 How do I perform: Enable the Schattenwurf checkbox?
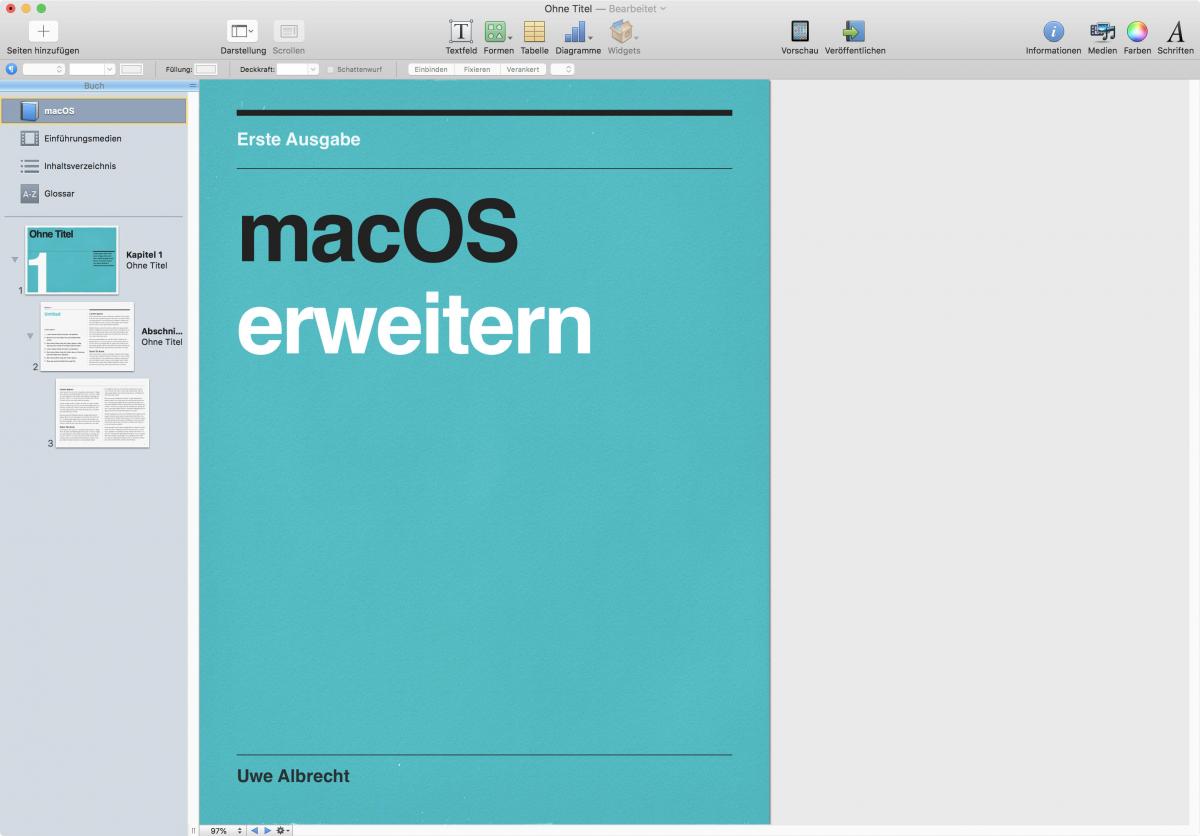pyautogui.click(x=331, y=69)
